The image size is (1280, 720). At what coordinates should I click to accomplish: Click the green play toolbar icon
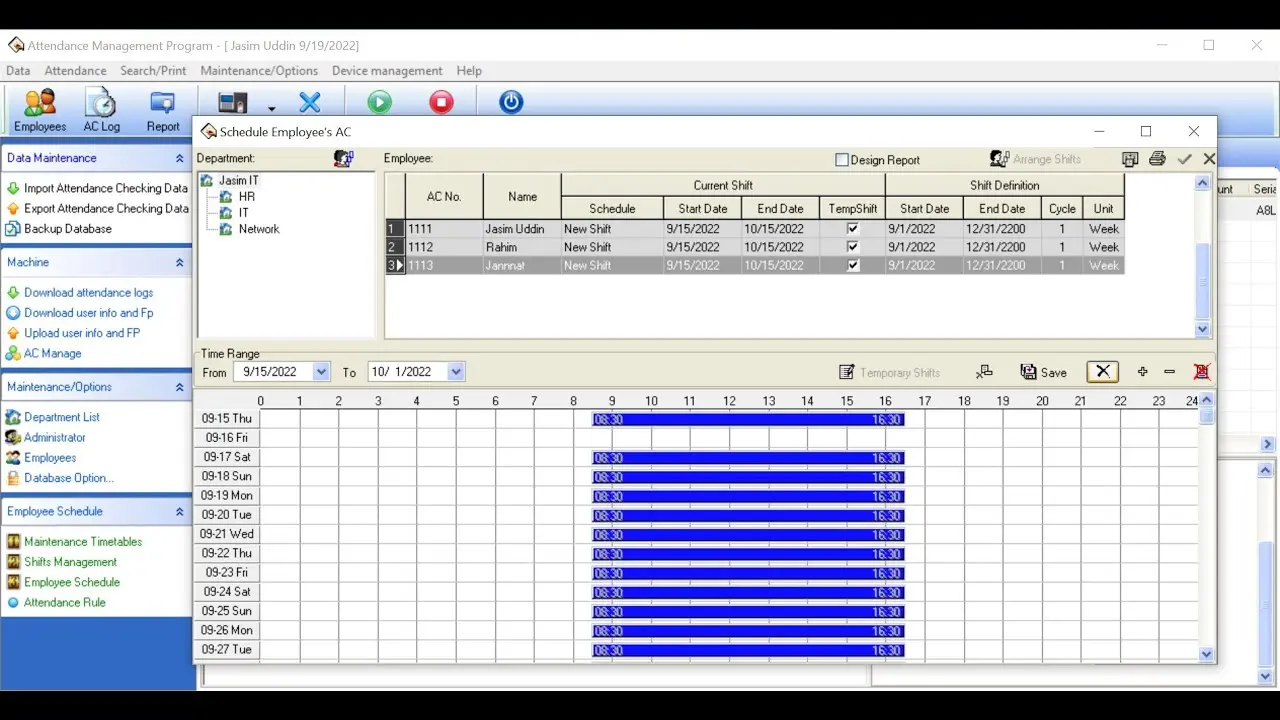point(380,102)
